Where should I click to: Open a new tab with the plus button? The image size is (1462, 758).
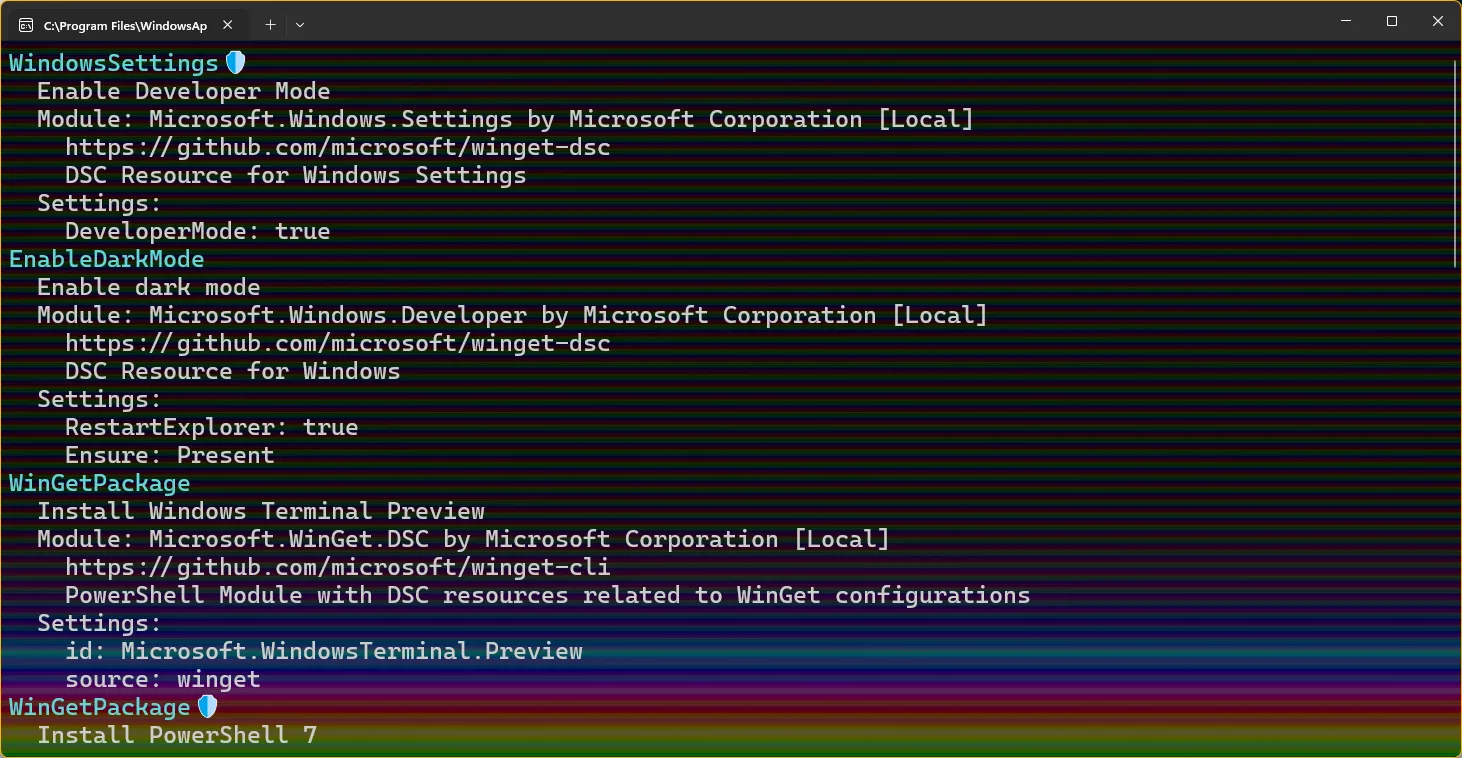(x=270, y=24)
